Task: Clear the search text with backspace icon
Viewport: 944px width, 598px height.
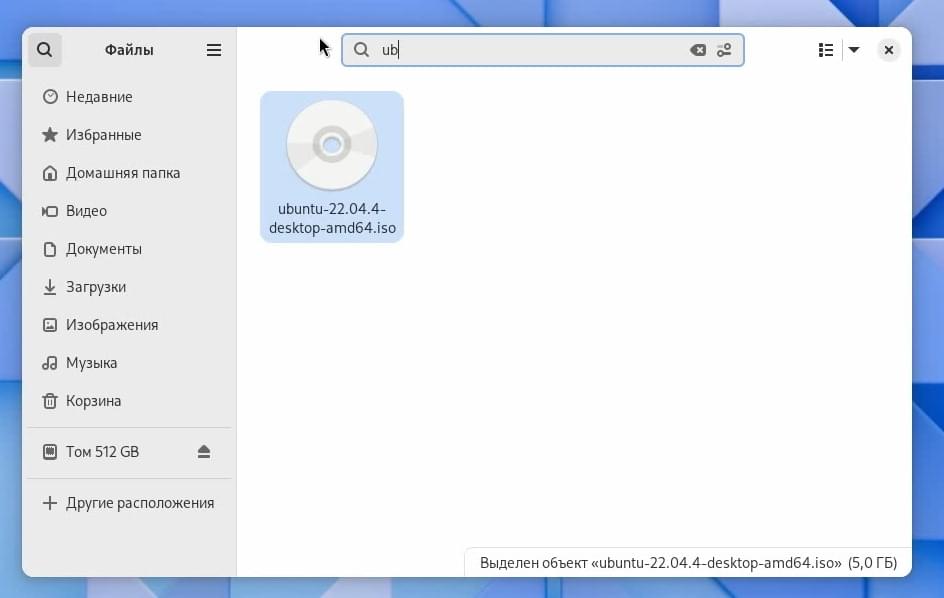Action: 698,50
